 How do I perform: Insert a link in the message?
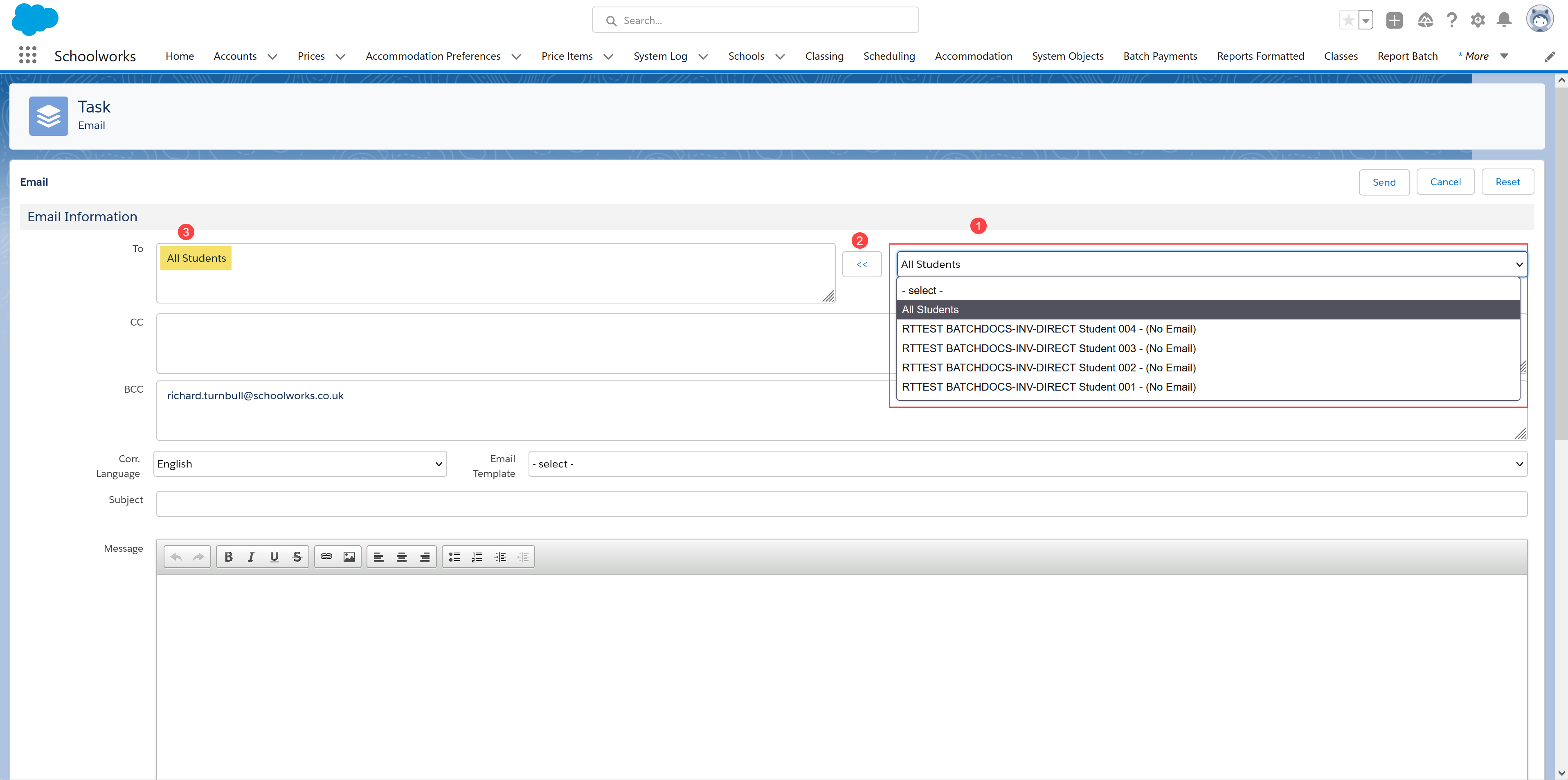[x=326, y=557]
